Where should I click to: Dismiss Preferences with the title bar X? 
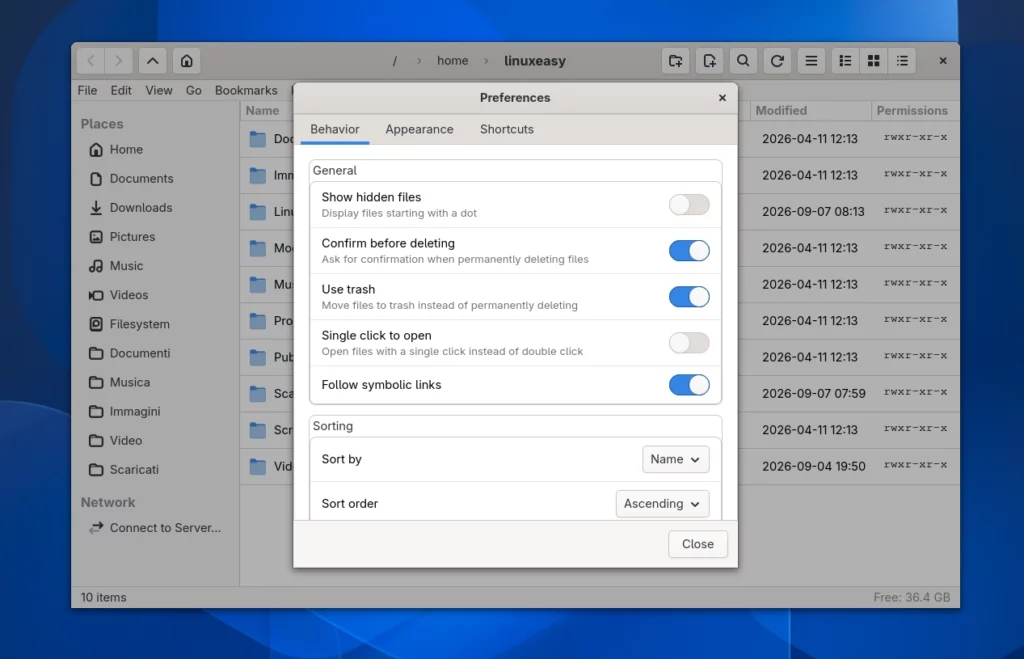(722, 98)
